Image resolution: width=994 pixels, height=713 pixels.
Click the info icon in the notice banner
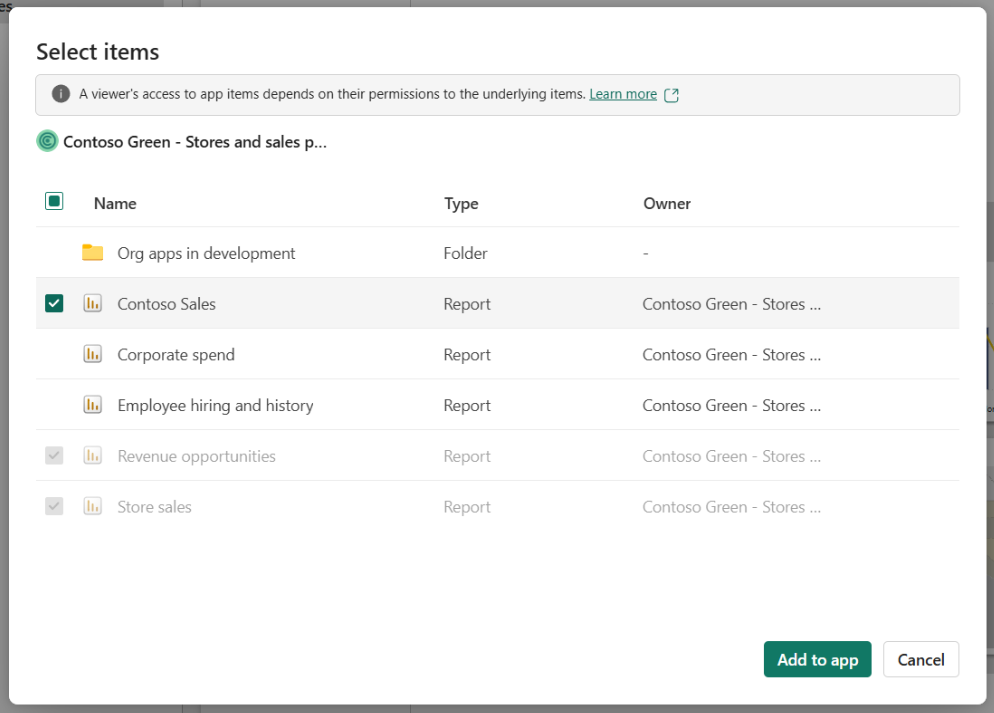[x=61, y=94]
